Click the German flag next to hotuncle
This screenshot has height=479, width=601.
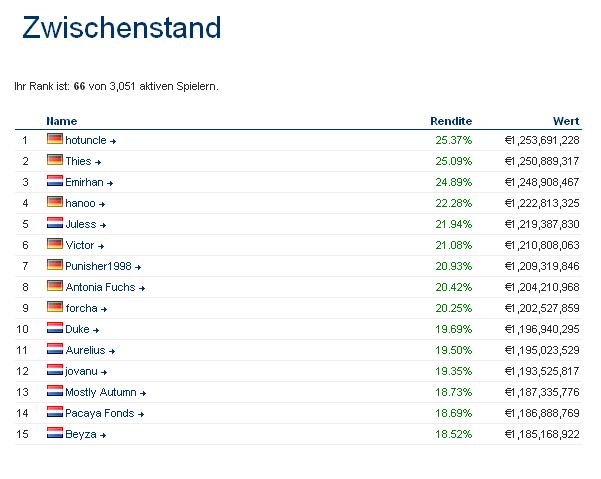54,140
